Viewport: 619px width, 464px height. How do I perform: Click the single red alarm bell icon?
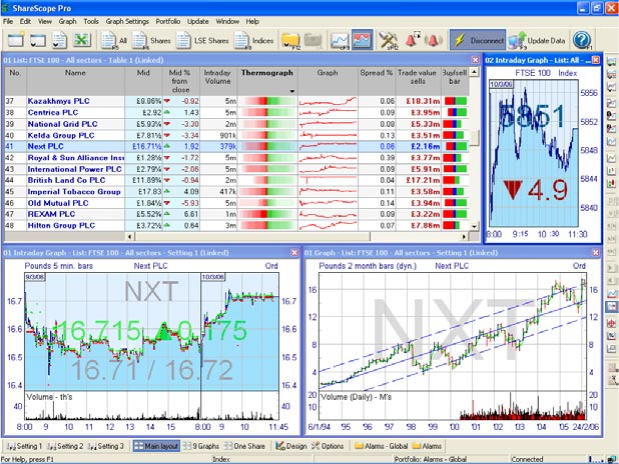tap(412, 40)
